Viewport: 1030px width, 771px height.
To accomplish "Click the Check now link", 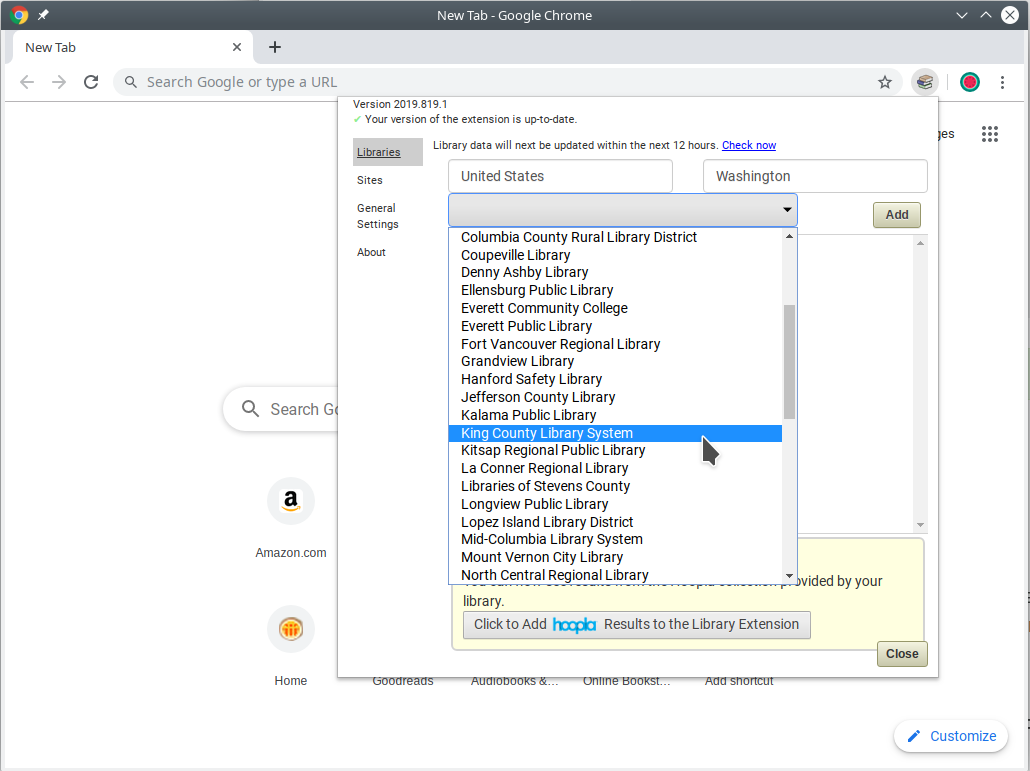I will tap(749, 145).
